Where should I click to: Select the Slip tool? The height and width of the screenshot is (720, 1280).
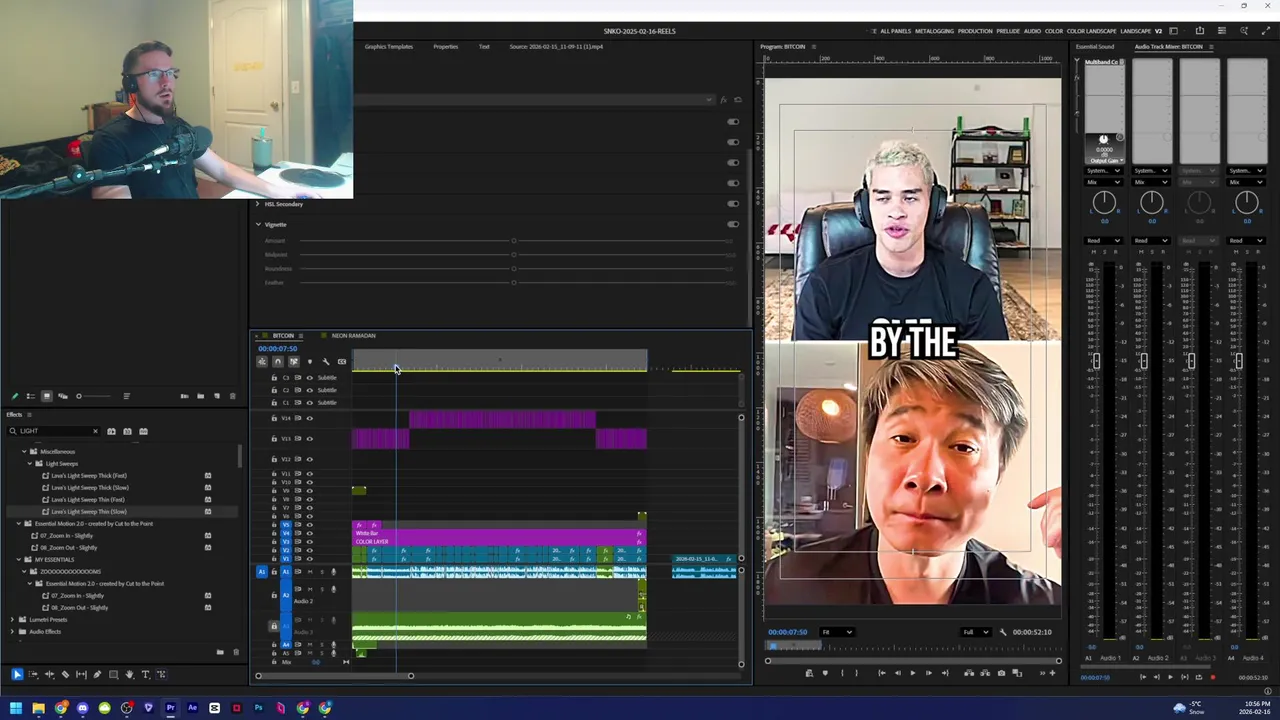coord(81,675)
